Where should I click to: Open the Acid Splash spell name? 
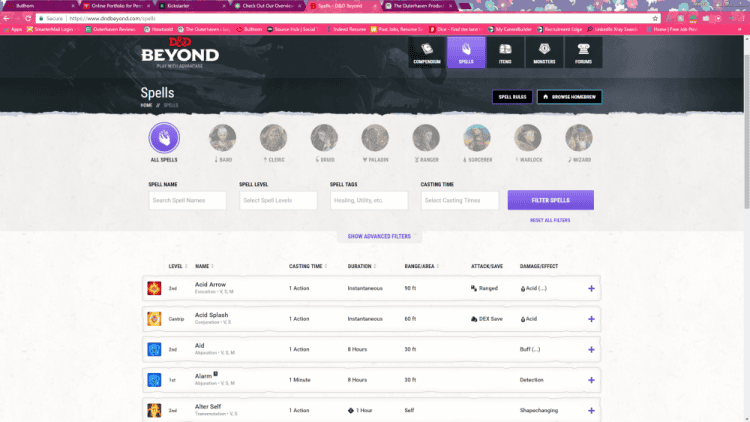click(211, 315)
